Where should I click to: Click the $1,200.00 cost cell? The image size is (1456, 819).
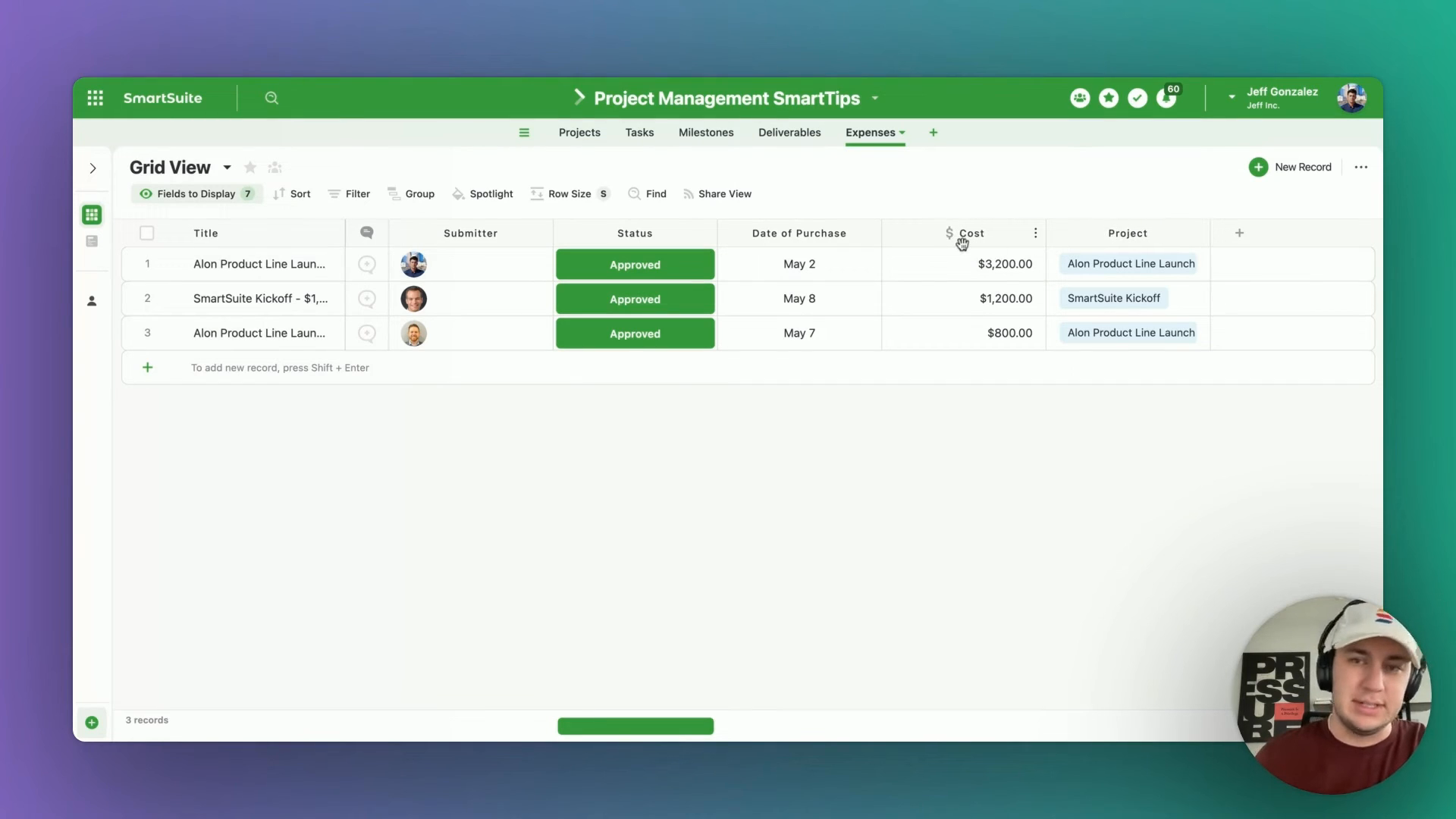tap(964, 299)
